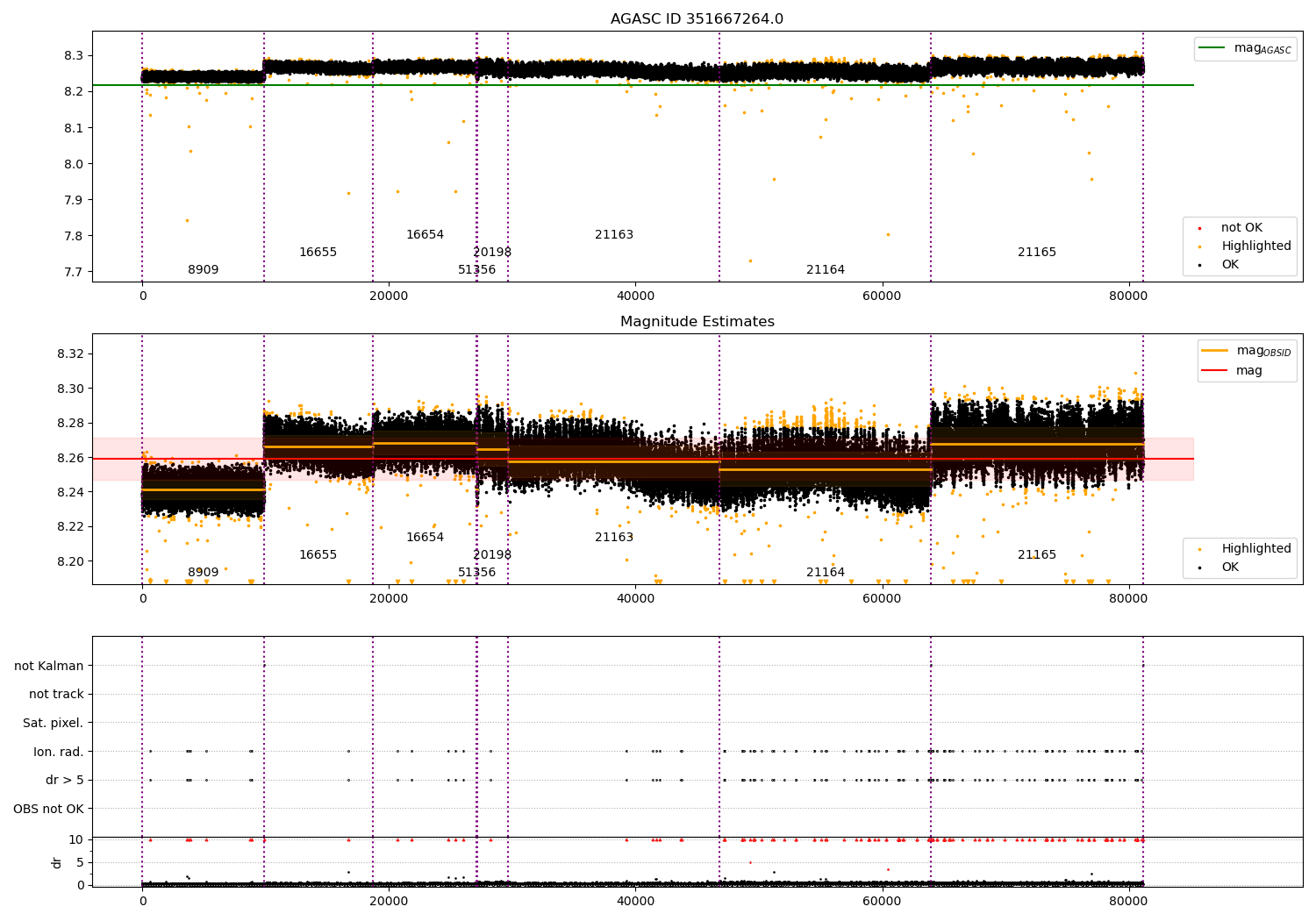Click the orange mag OBSID legend line sample
This screenshot has height=921, width=1316.
click(1215, 351)
